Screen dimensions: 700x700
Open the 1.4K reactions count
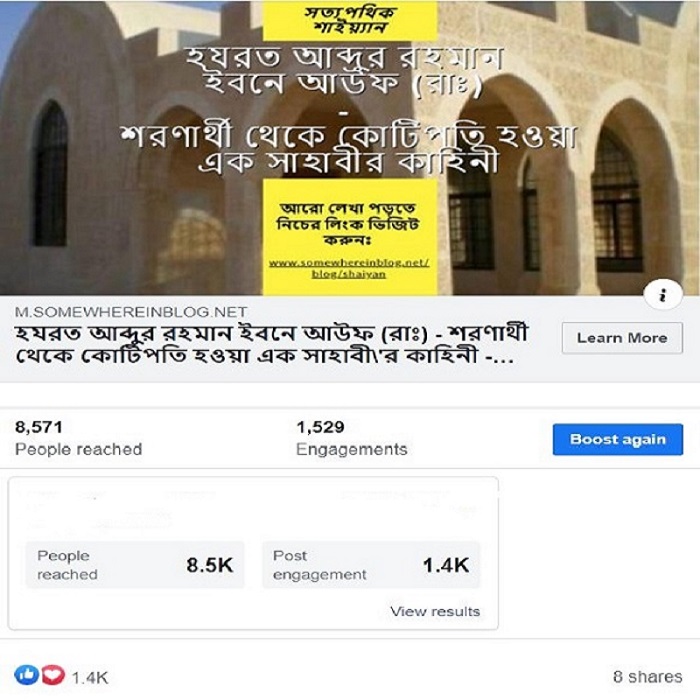pyautogui.click(x=90, y=678)
